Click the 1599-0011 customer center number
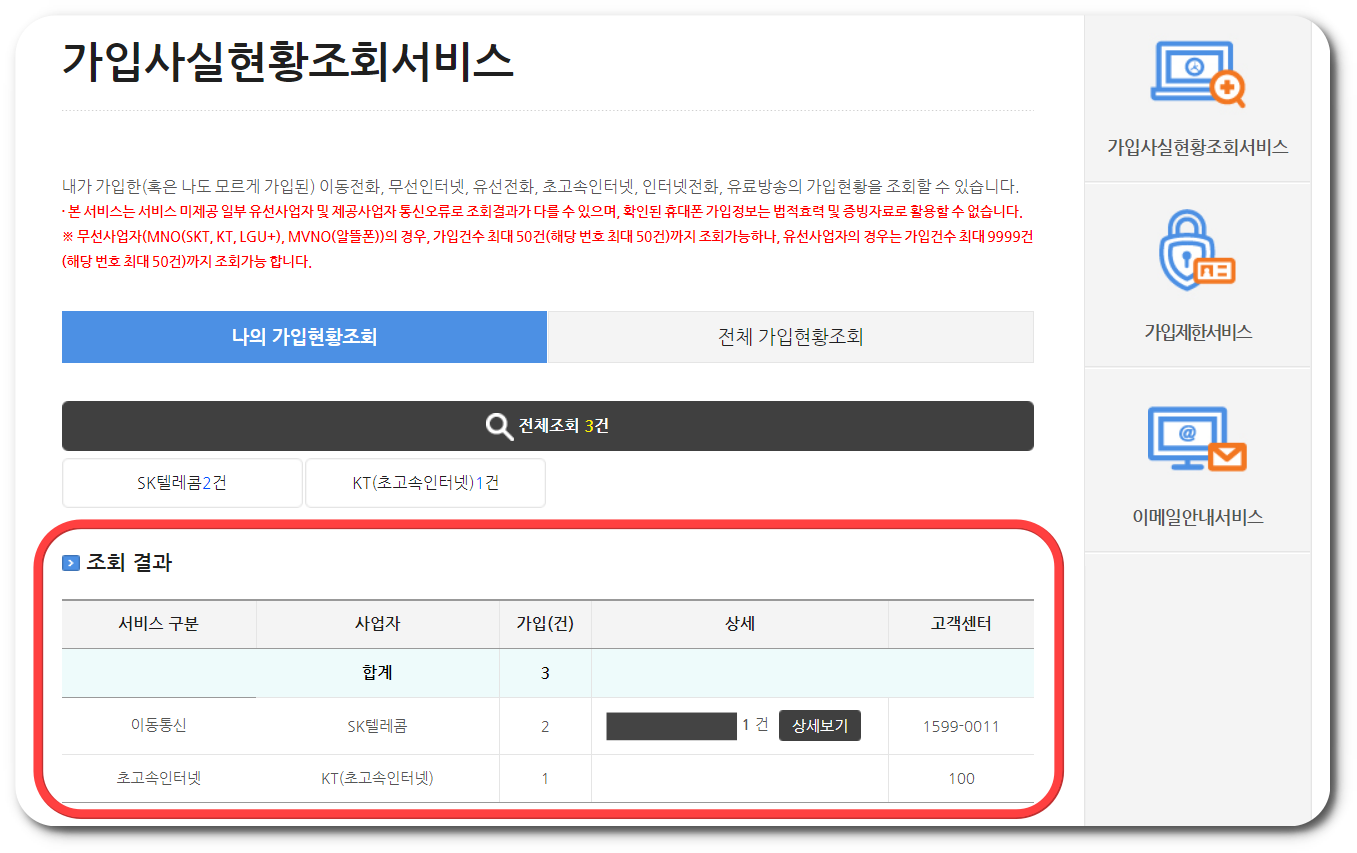 961,726
